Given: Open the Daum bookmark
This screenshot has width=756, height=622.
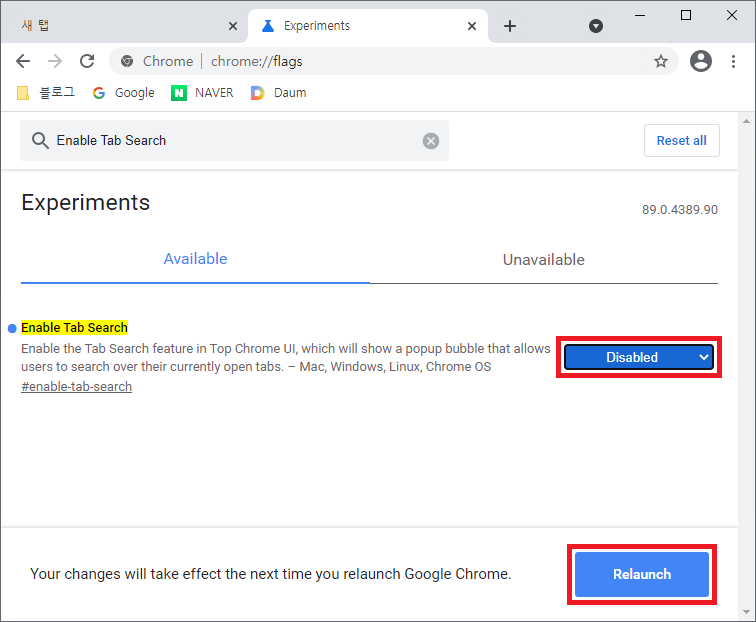Looking at the screenshot, I should 278,93.
